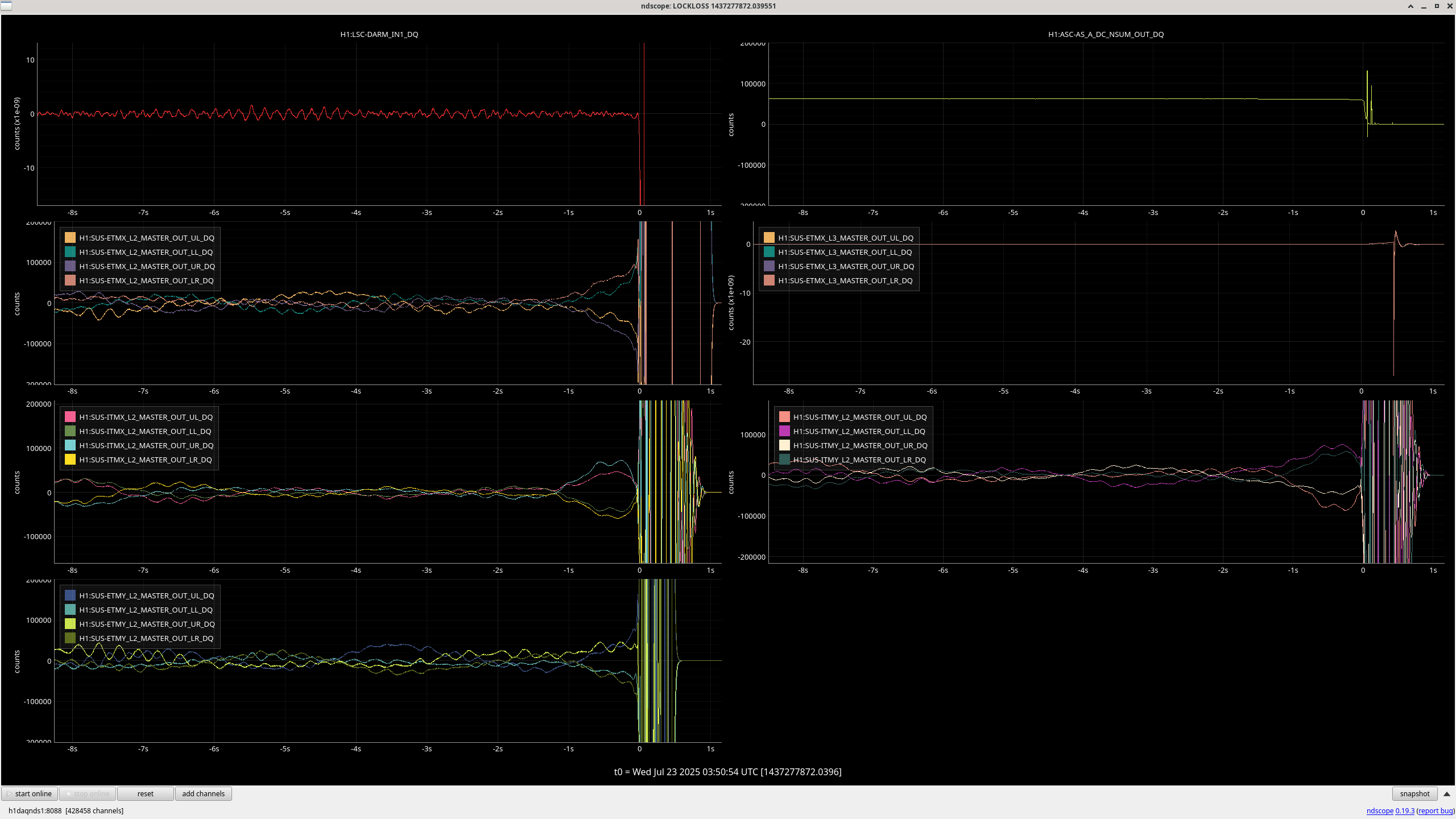The height and width of the screenshot is (819, 1456).
Task: Open the report bug link
Action: tap(1436, 810)
